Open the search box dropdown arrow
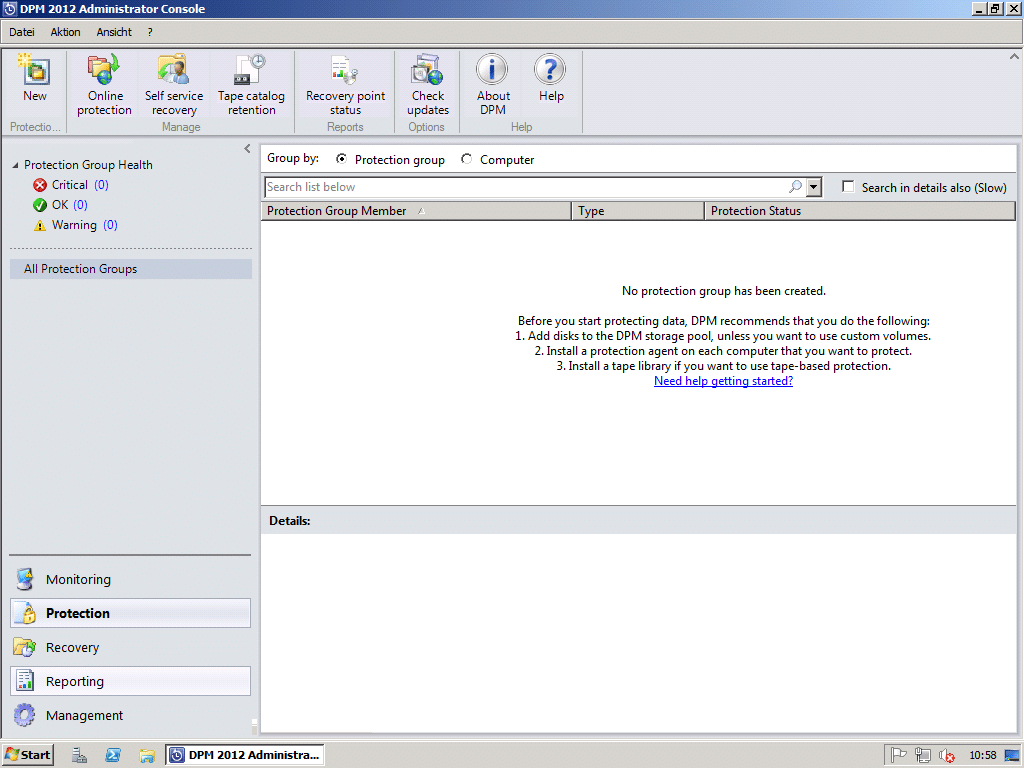Screen dimensions: 1024x768 (813, 187)
